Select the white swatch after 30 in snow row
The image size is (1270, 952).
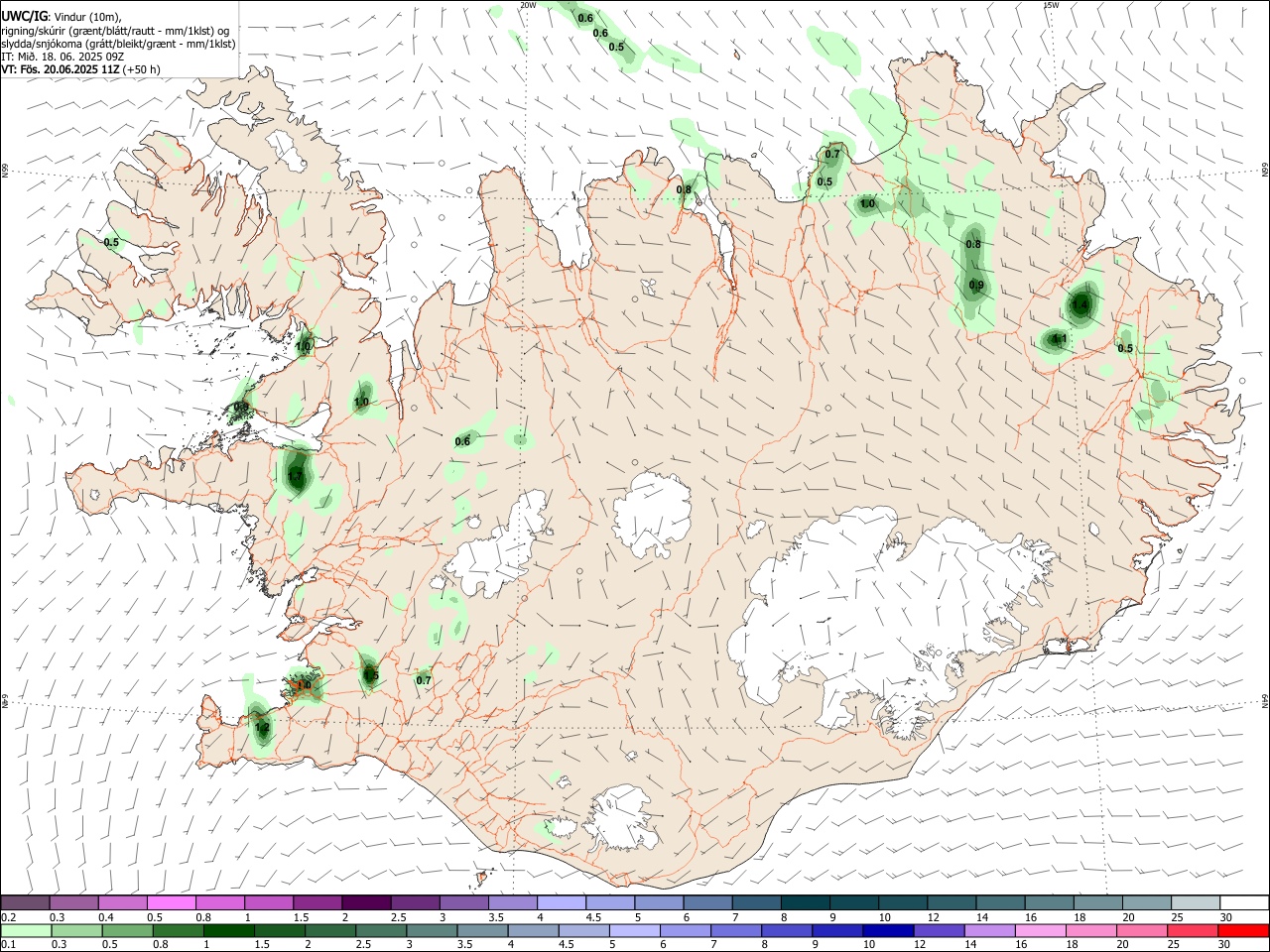click(1244, 902)
